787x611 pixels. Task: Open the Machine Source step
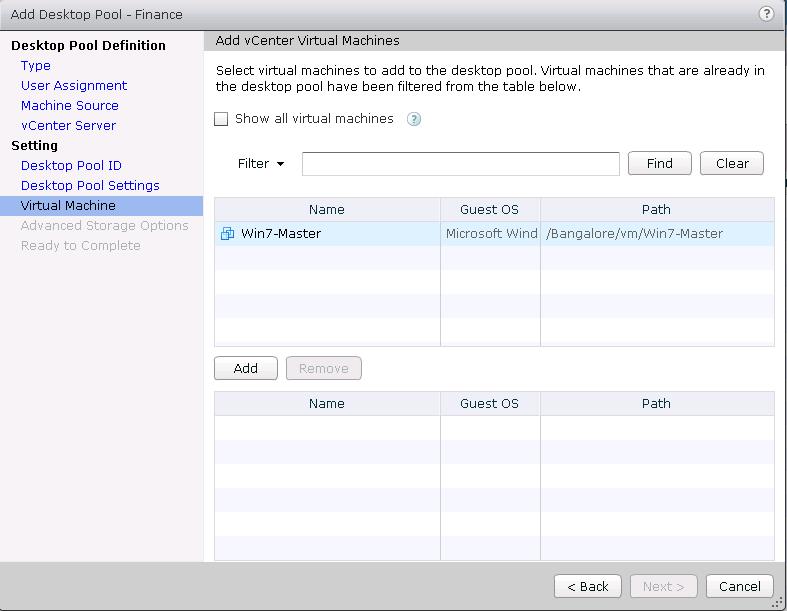coord(70,106)
